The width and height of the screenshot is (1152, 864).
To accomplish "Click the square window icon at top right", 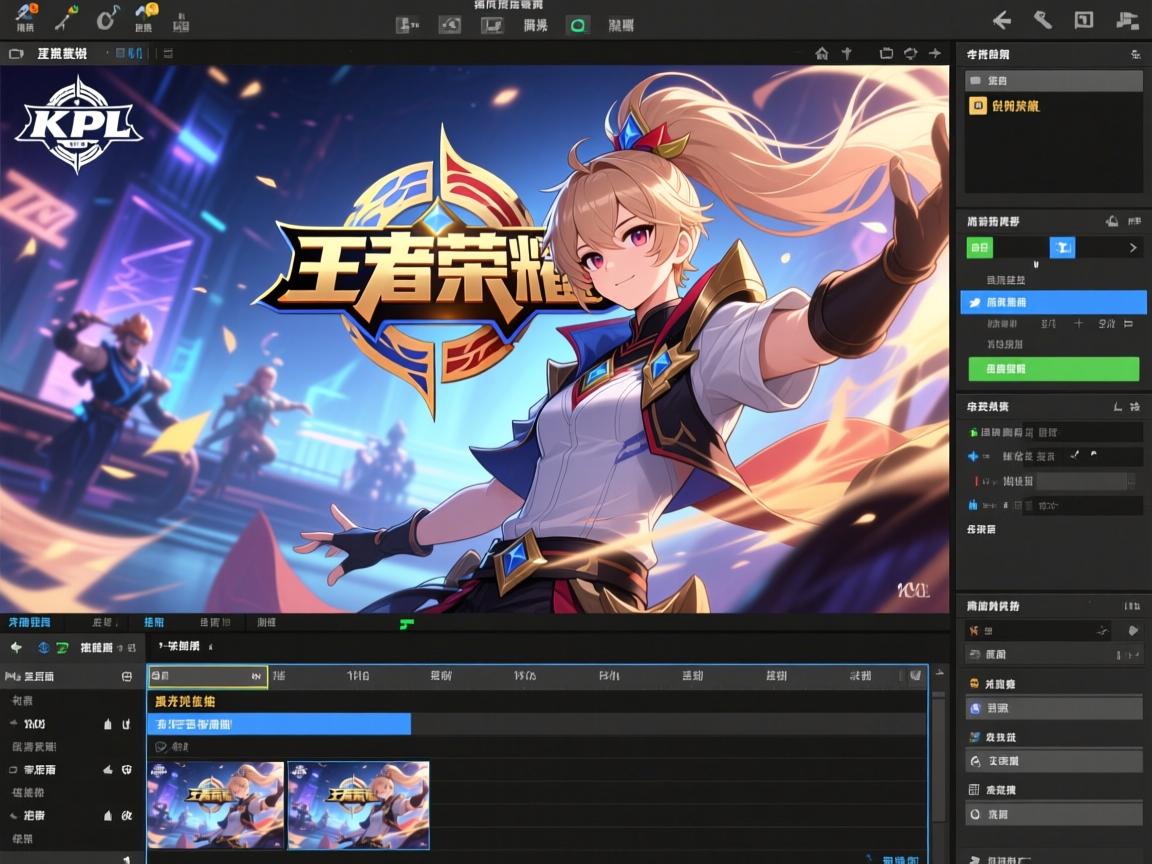I will pos(1083,20).
